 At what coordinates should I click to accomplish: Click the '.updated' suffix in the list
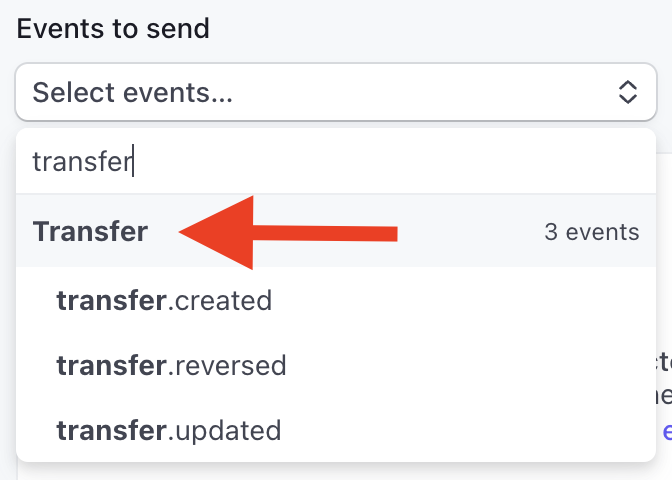tap(223, 431)
